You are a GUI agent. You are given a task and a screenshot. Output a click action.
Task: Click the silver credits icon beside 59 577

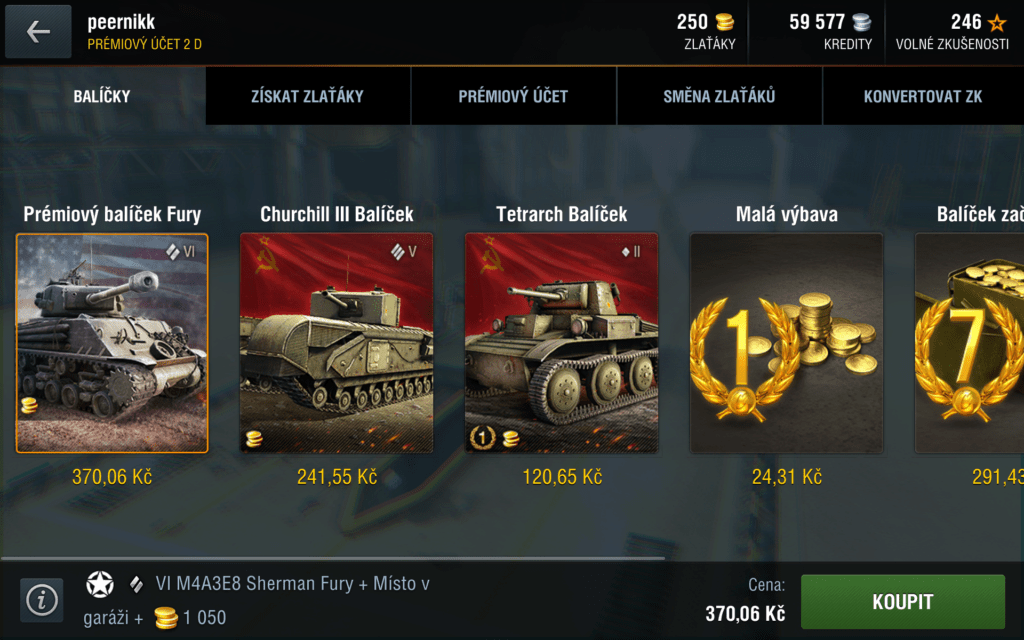pyautogui.click(x=862, y=22)
